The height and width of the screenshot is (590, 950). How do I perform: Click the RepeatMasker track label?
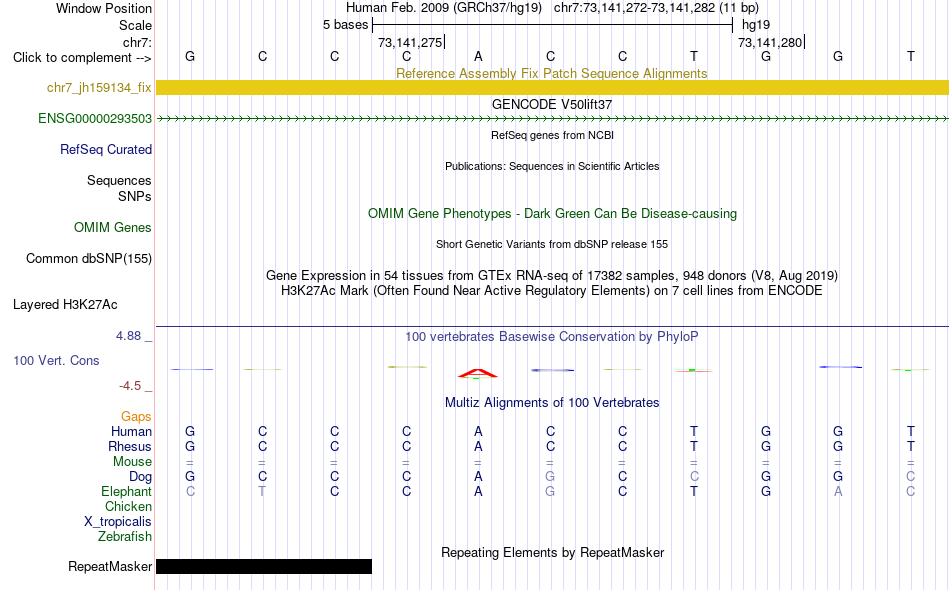pos(110,566)
